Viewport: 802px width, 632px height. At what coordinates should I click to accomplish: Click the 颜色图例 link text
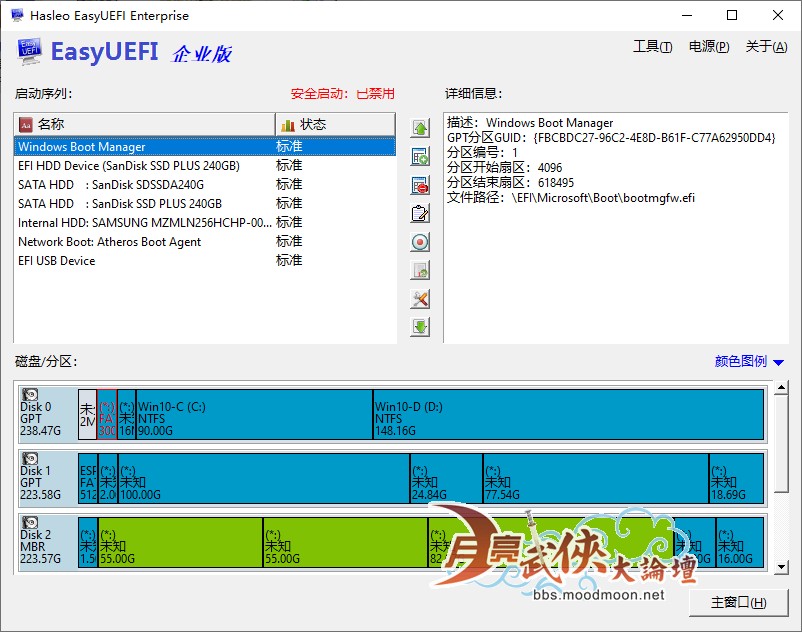741,362
